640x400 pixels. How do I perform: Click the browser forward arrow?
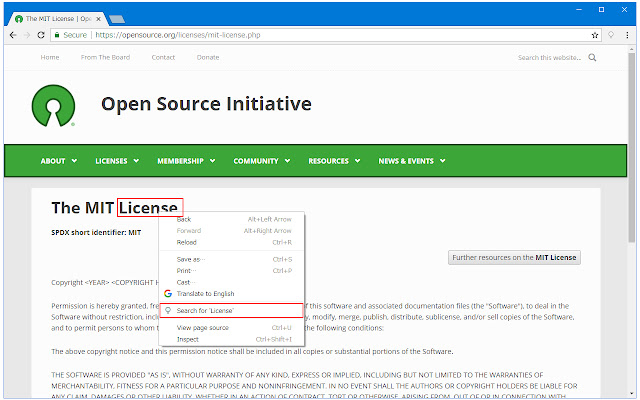(27, 35)
